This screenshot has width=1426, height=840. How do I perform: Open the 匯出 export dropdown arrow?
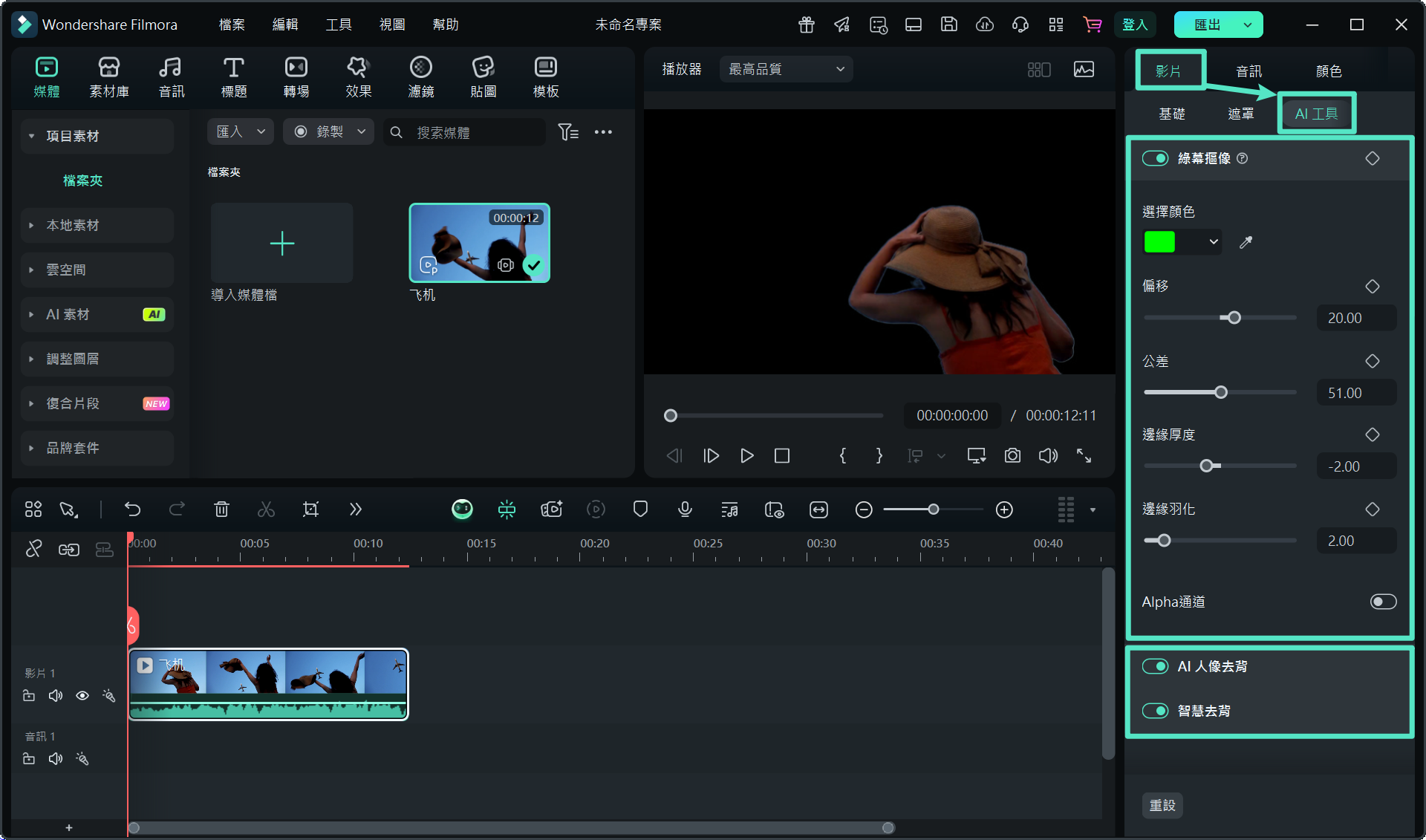pos(1248,25)
